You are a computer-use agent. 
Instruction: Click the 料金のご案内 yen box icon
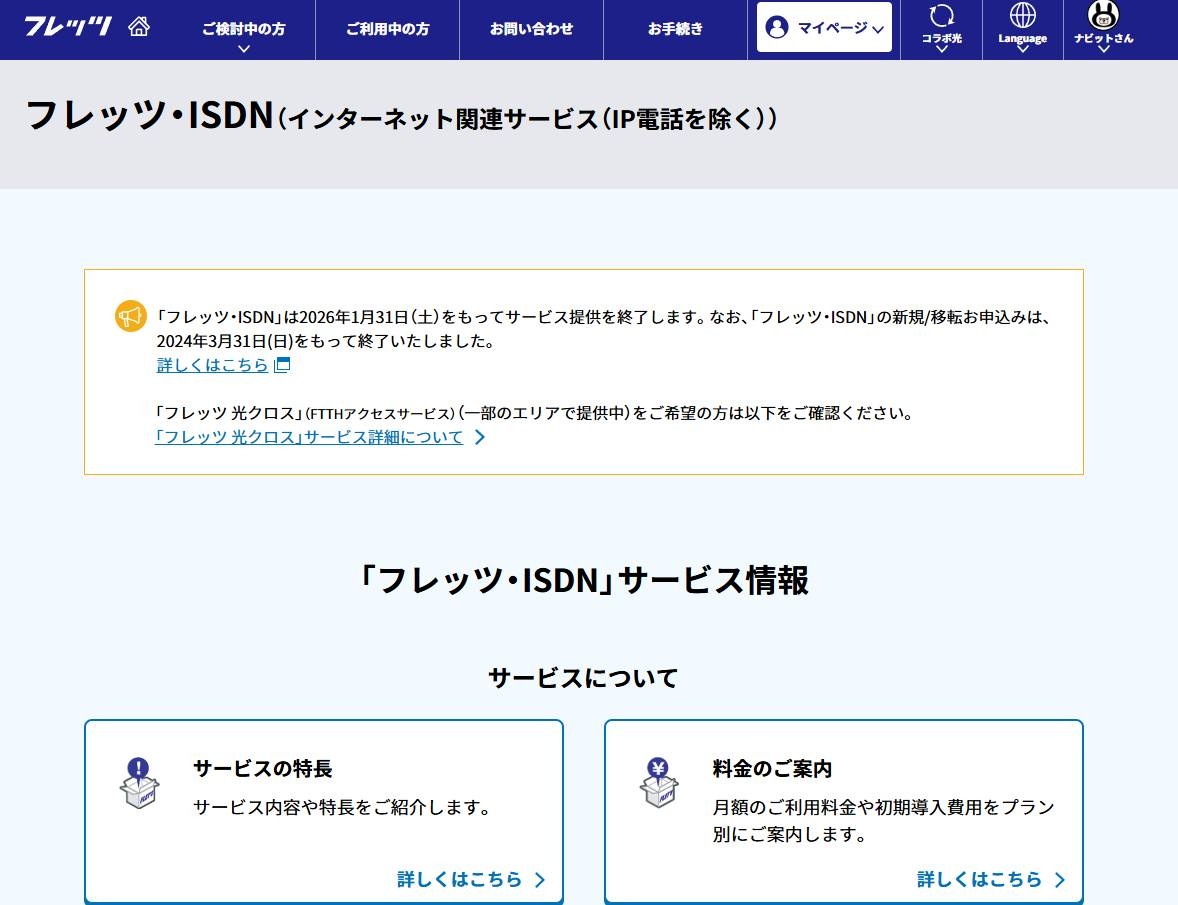[x=659, y=784]
